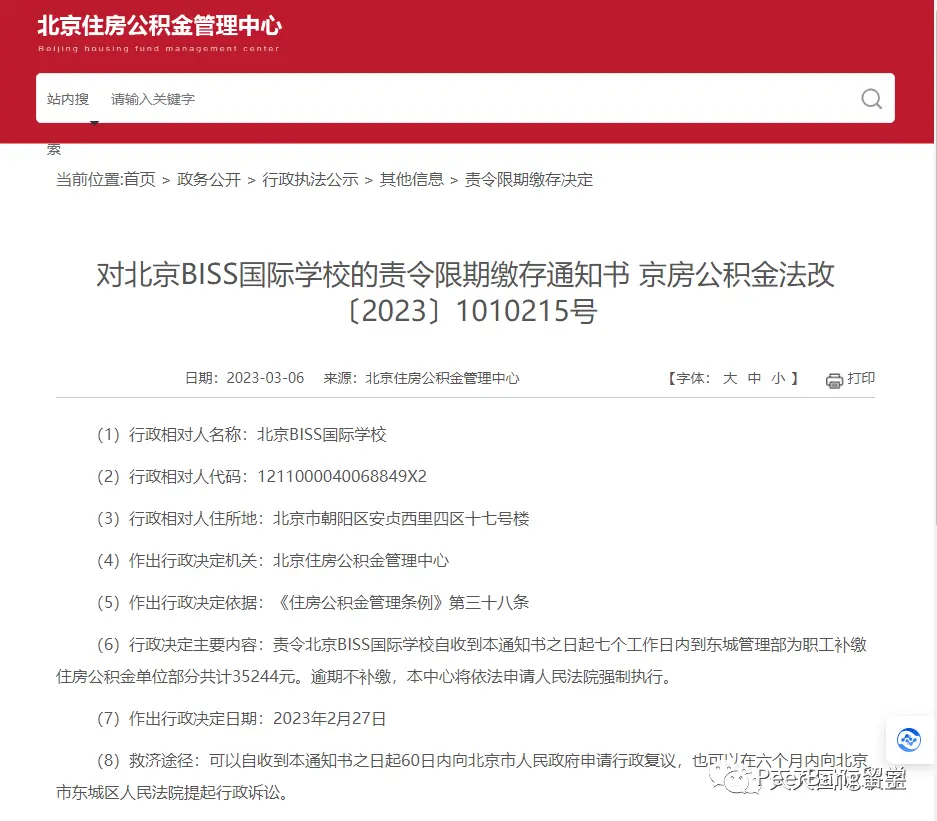937x821 pixels.
Task: Click the article title heading
Action: click(x=466, y=292)
